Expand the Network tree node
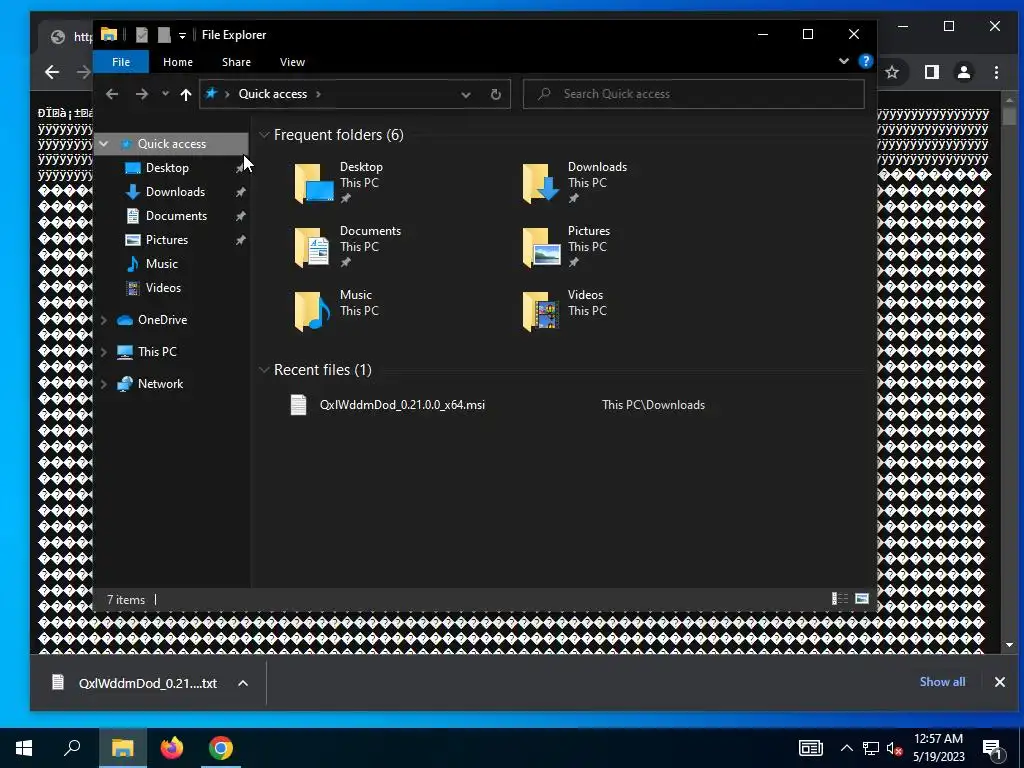 pyautogui.click(x=103, y=384)
